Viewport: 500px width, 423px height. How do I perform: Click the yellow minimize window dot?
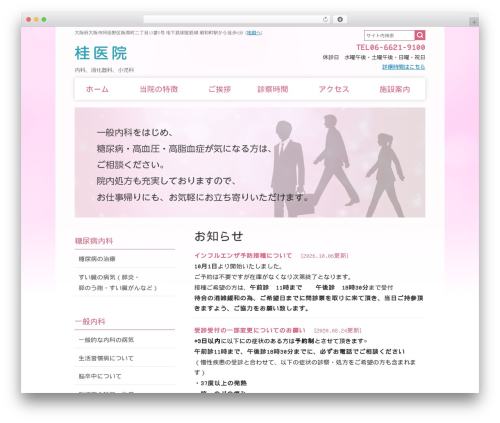click(x=36, y=19)
